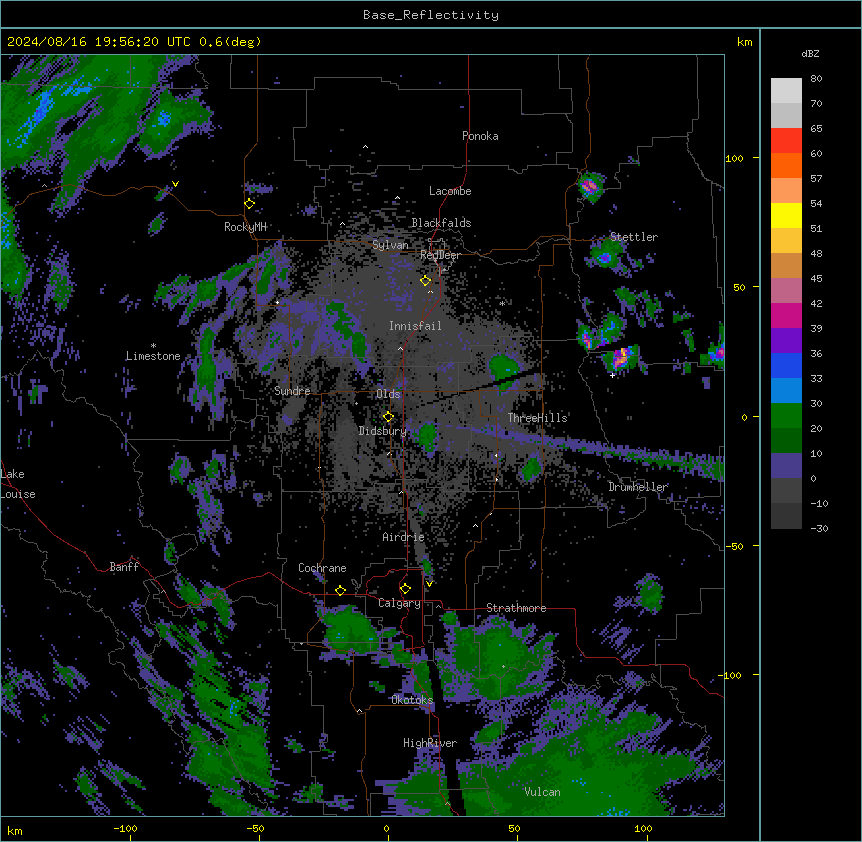
Task: Click the Olds town label
Action: (x=388, y=394)
